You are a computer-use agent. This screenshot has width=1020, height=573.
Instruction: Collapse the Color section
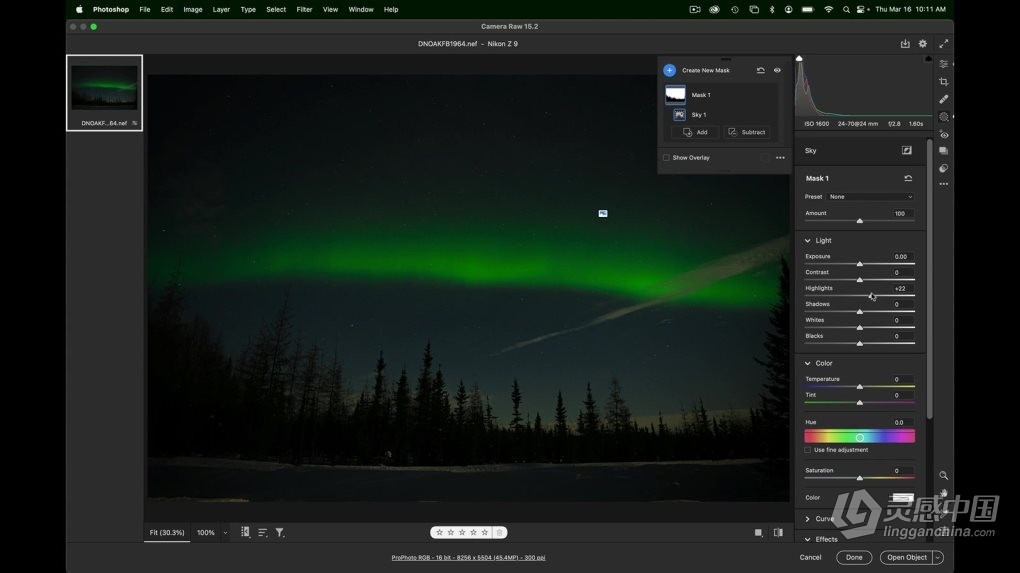pyautogui.click(x=808, y=364)
